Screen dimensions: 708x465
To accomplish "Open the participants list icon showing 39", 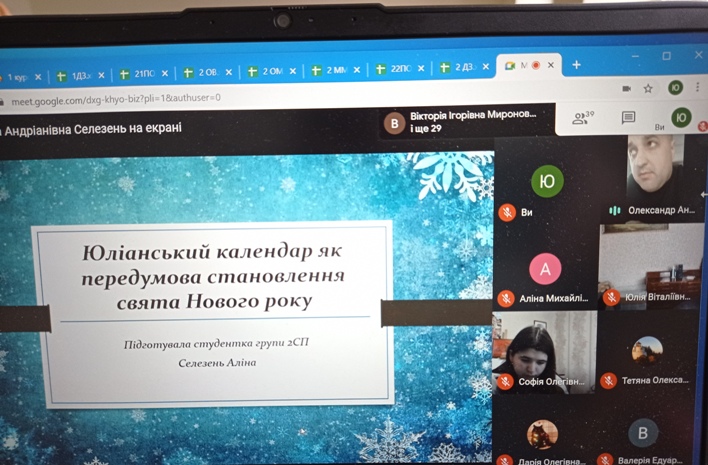I will click(x=582, y=118).
